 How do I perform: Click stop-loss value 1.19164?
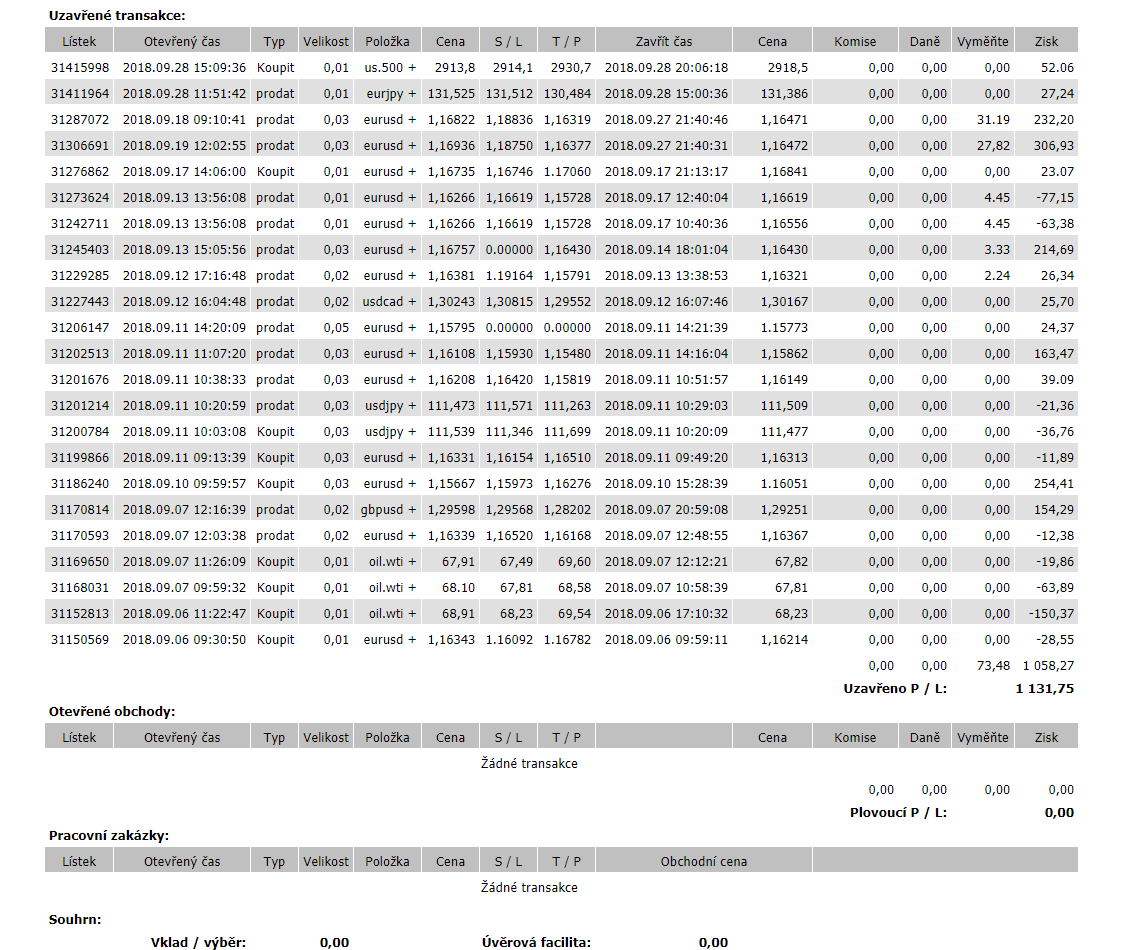coord(509,276)
